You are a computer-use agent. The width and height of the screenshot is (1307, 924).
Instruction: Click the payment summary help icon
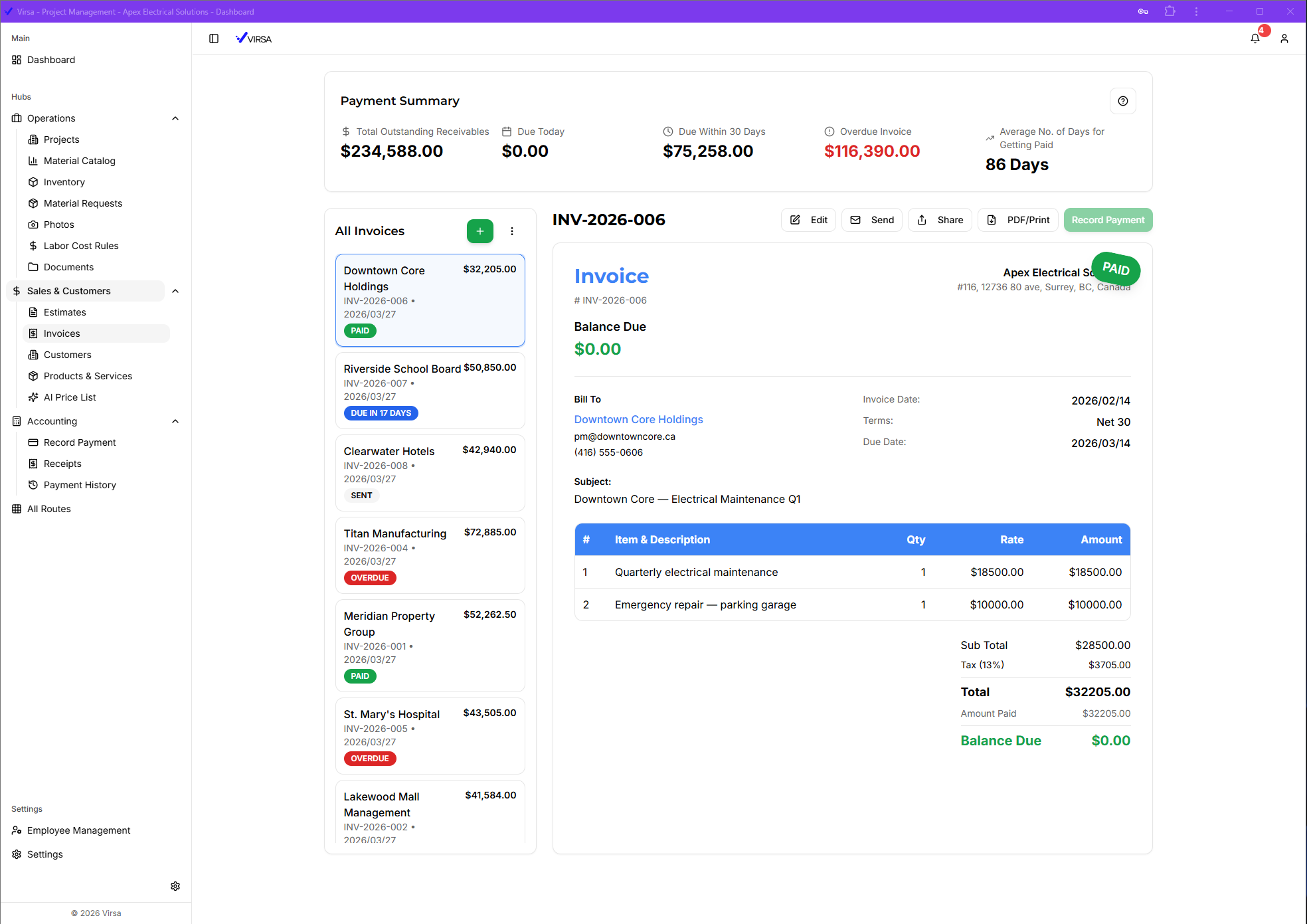point(1123,101)
